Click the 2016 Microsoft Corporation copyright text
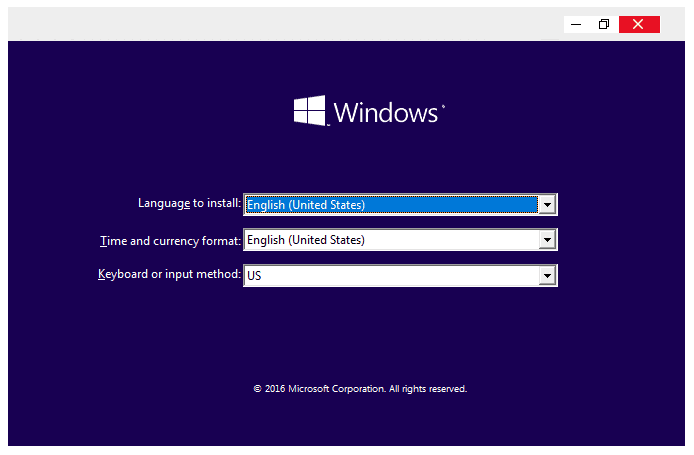694x455 pixels. [x=360, y=389]
